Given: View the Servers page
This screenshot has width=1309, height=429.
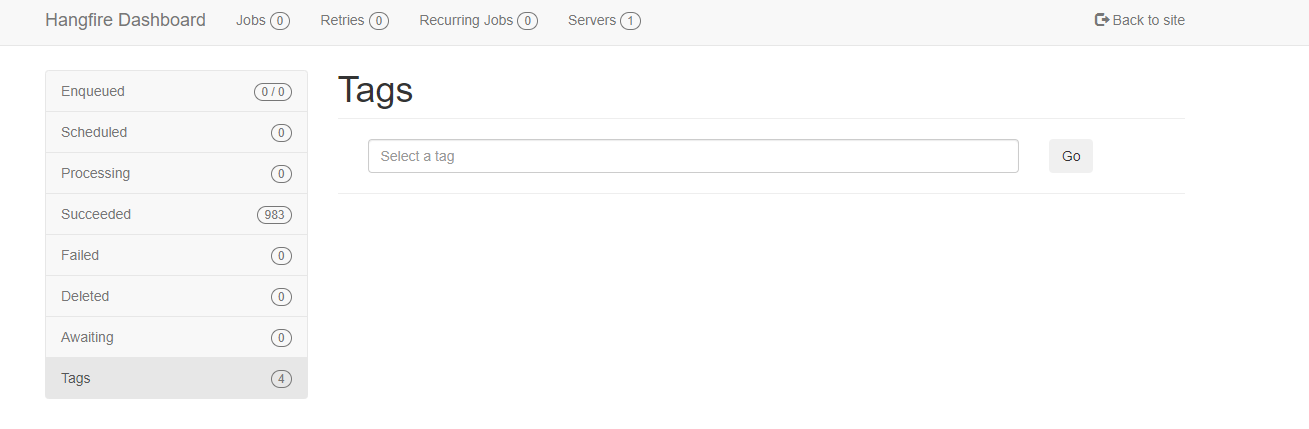Looking at the screenshot, I should (x=604, y=20).
